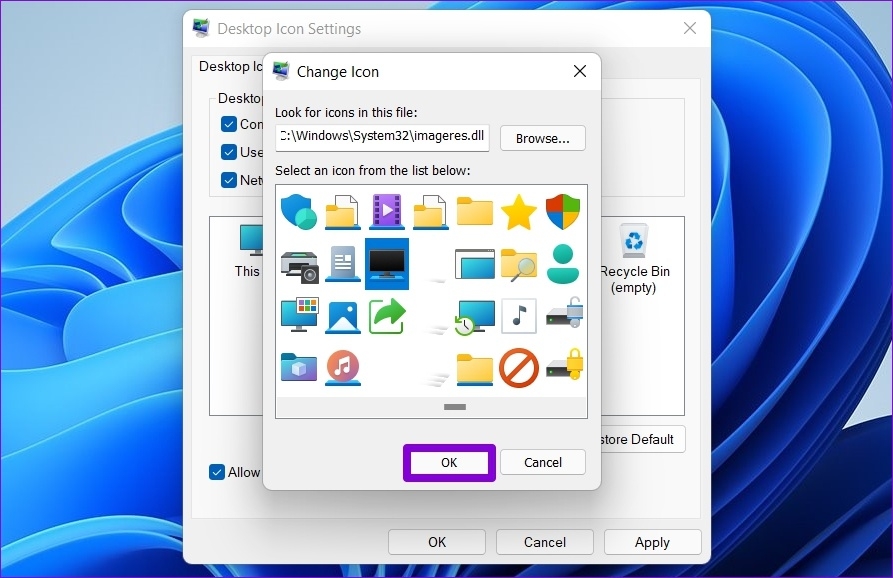Select the folder with magnifying glass icon
The width and height of the screenshot is (893, 578).
click(518, 264)
